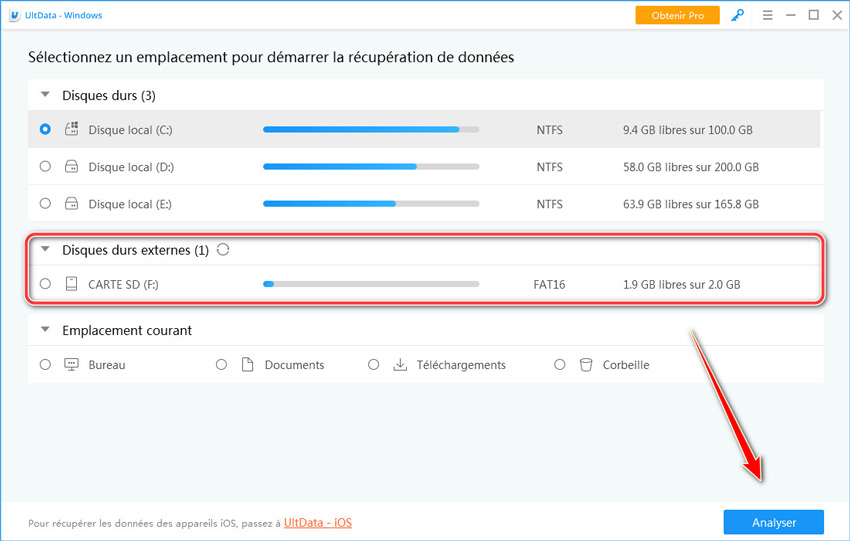850x541 pixels.
Task: Select the CARTE SD (F:) radio button
Action: point(45,284)
